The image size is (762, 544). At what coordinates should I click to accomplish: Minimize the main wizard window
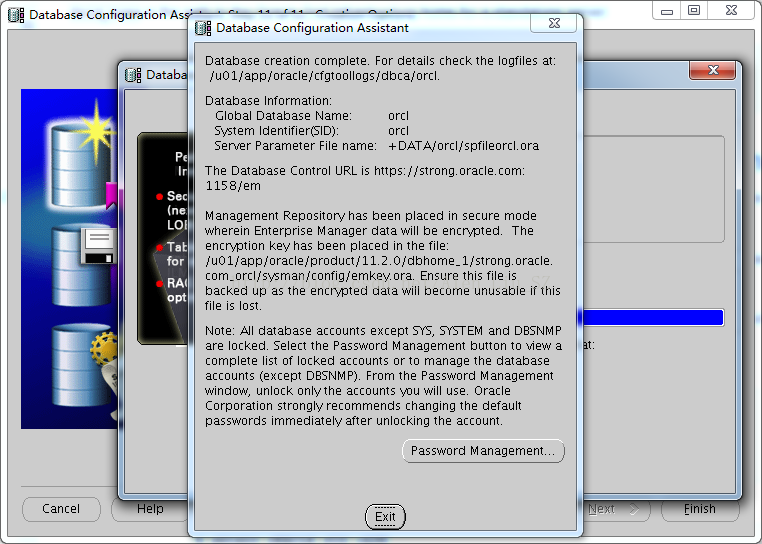point(667,11)
